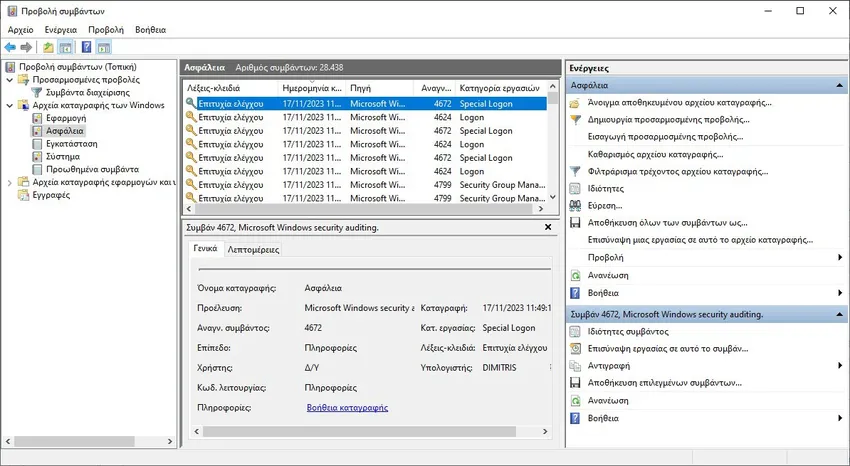Collapse the Ασφάλεια actions section
The height and width of the screenshot is (466, 850).
pyautogui.click(x=839, y=86)
